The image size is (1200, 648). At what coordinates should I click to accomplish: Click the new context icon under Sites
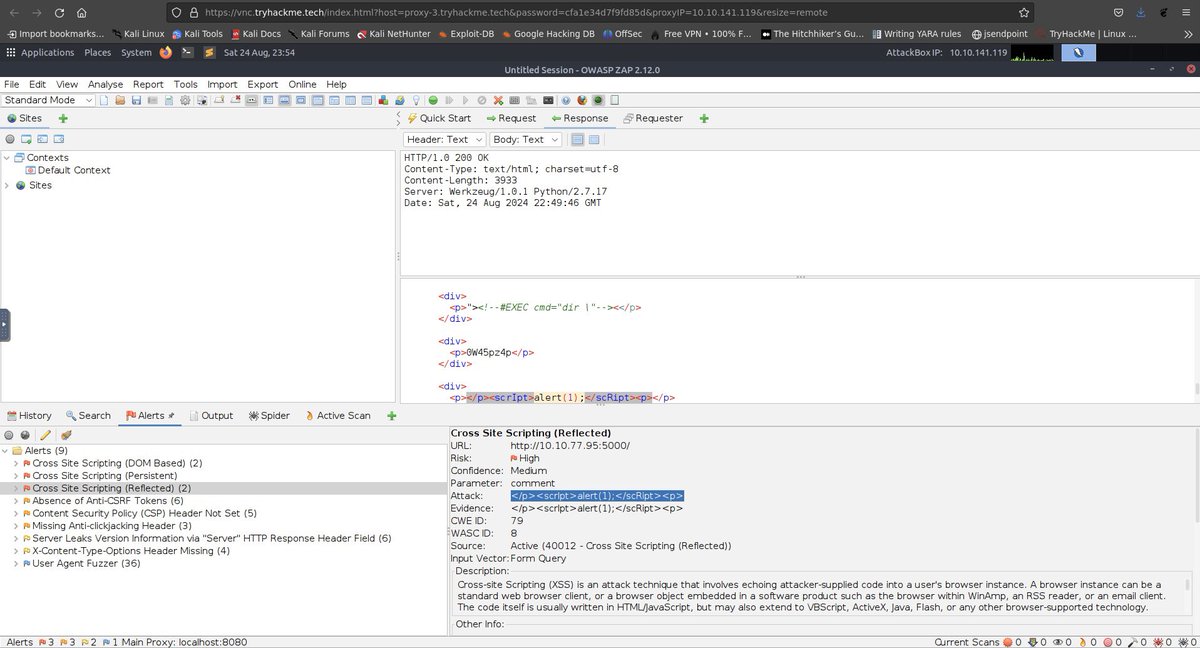point(27,139)
